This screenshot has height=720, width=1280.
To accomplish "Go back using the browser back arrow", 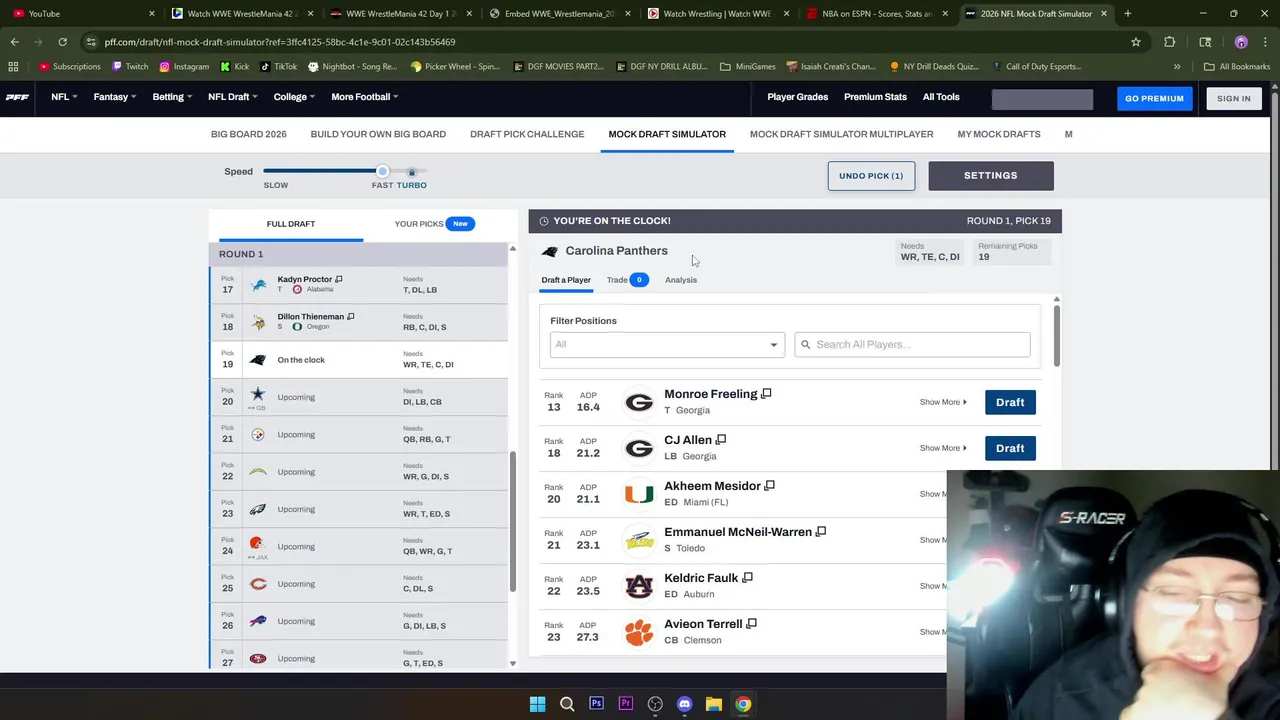I will click(x=14, y=42).
